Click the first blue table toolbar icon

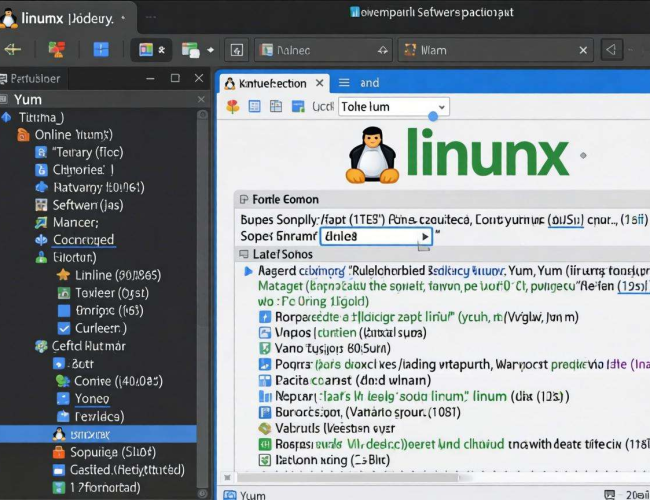(255, 107)
